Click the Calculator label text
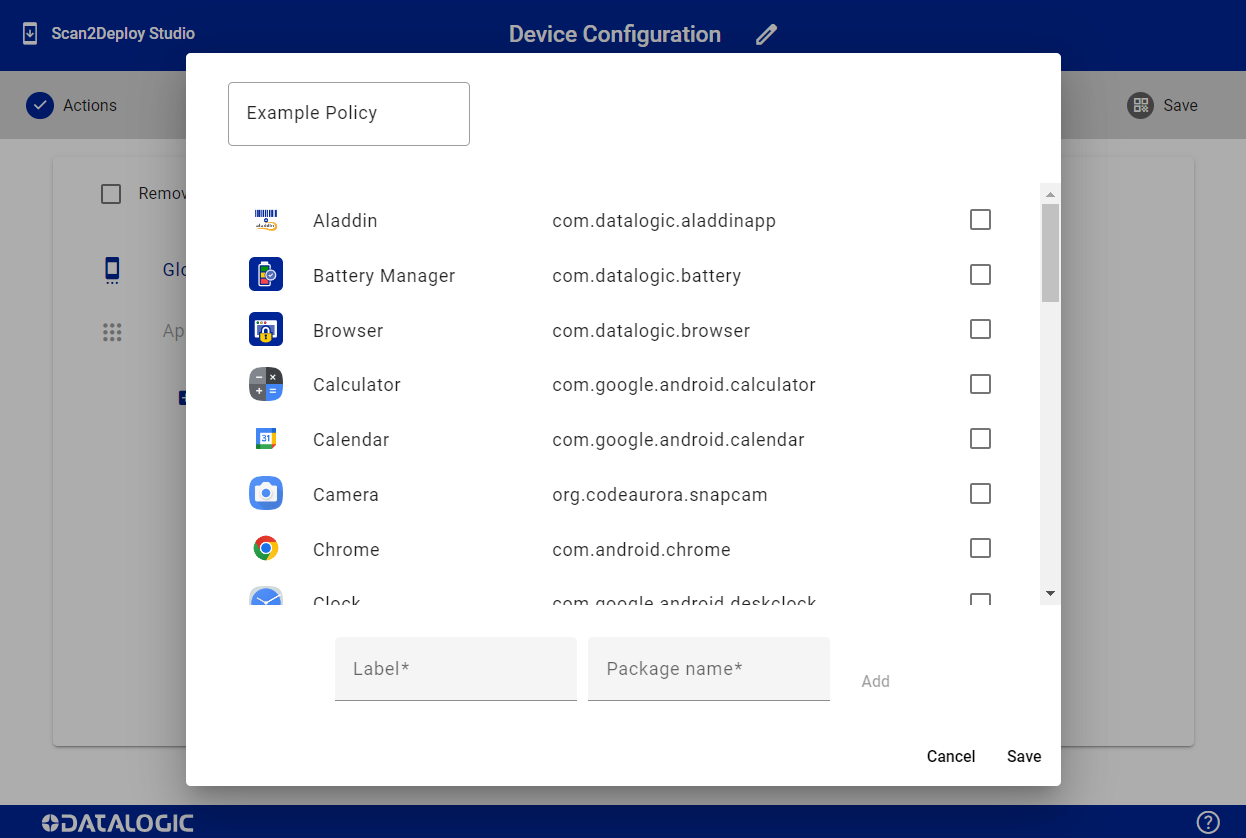 point(357,385)
